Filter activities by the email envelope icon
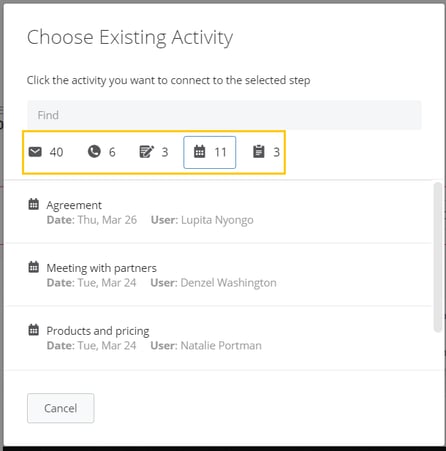Viewport: 446px width, 451px height. pyautogui.click(x=35, y=152)
